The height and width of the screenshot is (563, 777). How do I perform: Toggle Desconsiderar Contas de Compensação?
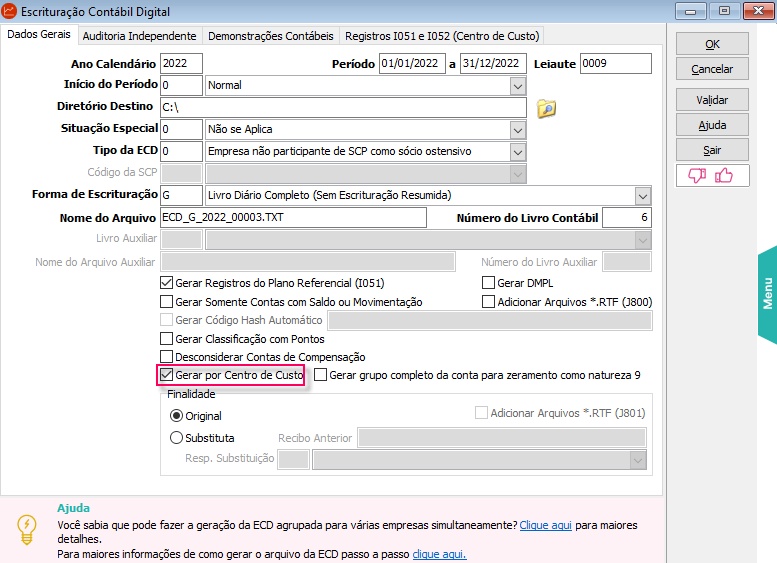[166, 357]
